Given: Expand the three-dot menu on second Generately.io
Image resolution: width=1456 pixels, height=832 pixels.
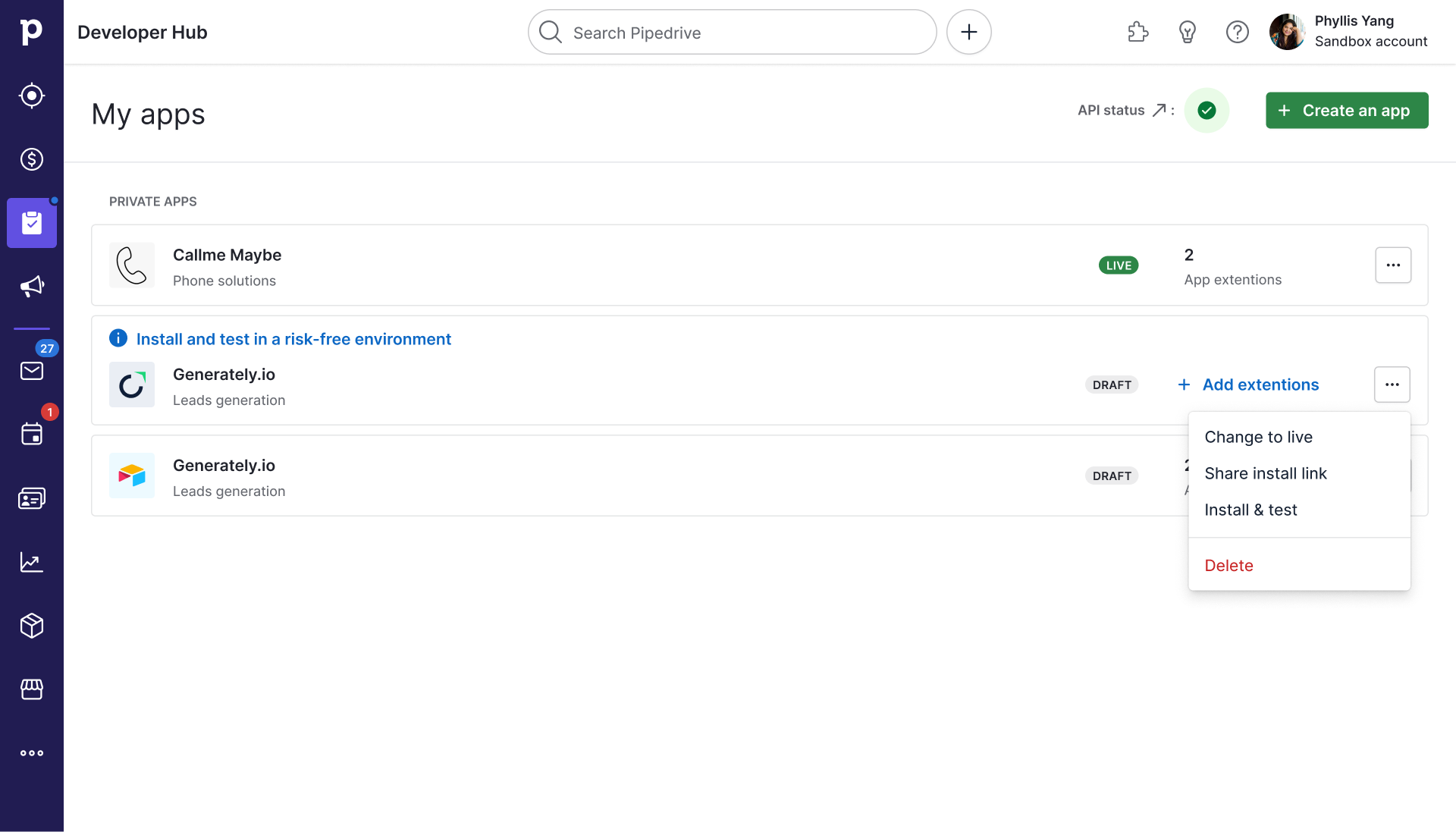Looking at the screenshot, I should click(1392, 475).
